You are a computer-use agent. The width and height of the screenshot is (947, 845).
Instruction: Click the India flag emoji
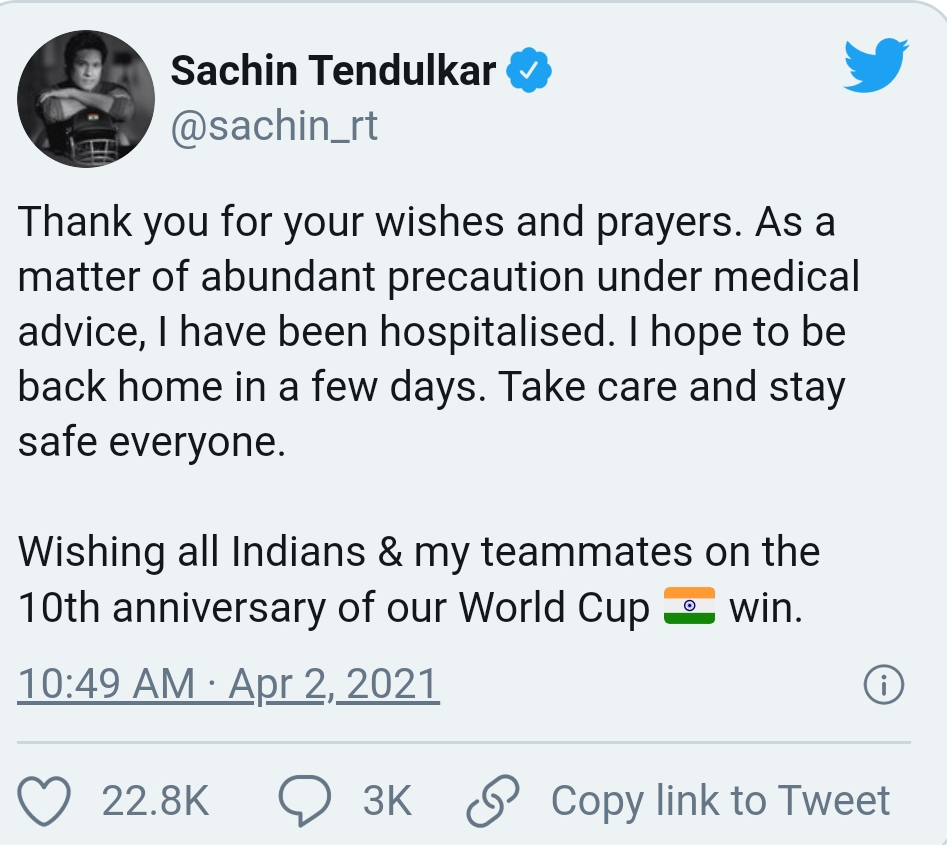click(x=689, y=606)
